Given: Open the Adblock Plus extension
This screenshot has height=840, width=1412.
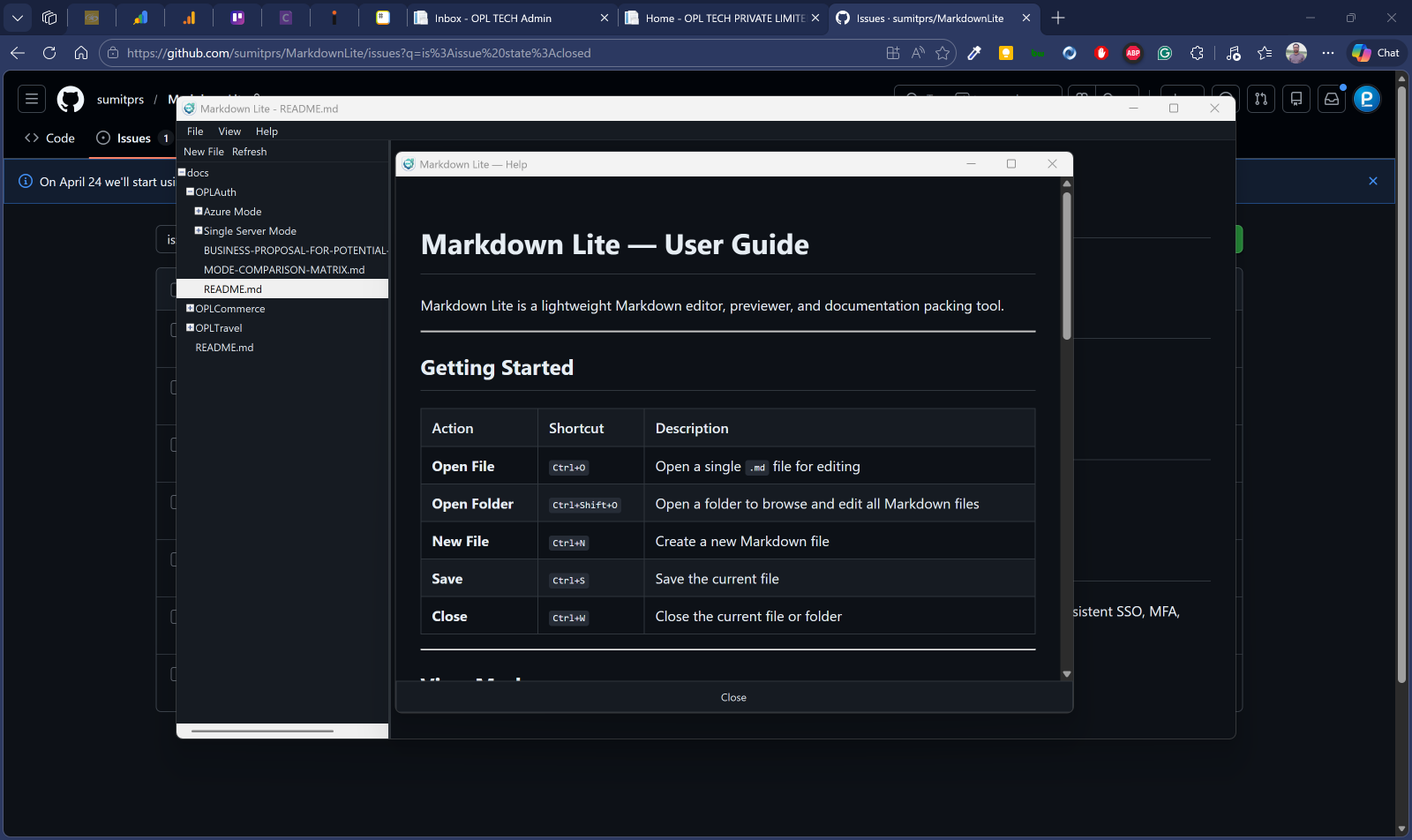Looking at the screenshot, I should [1133, 53].
